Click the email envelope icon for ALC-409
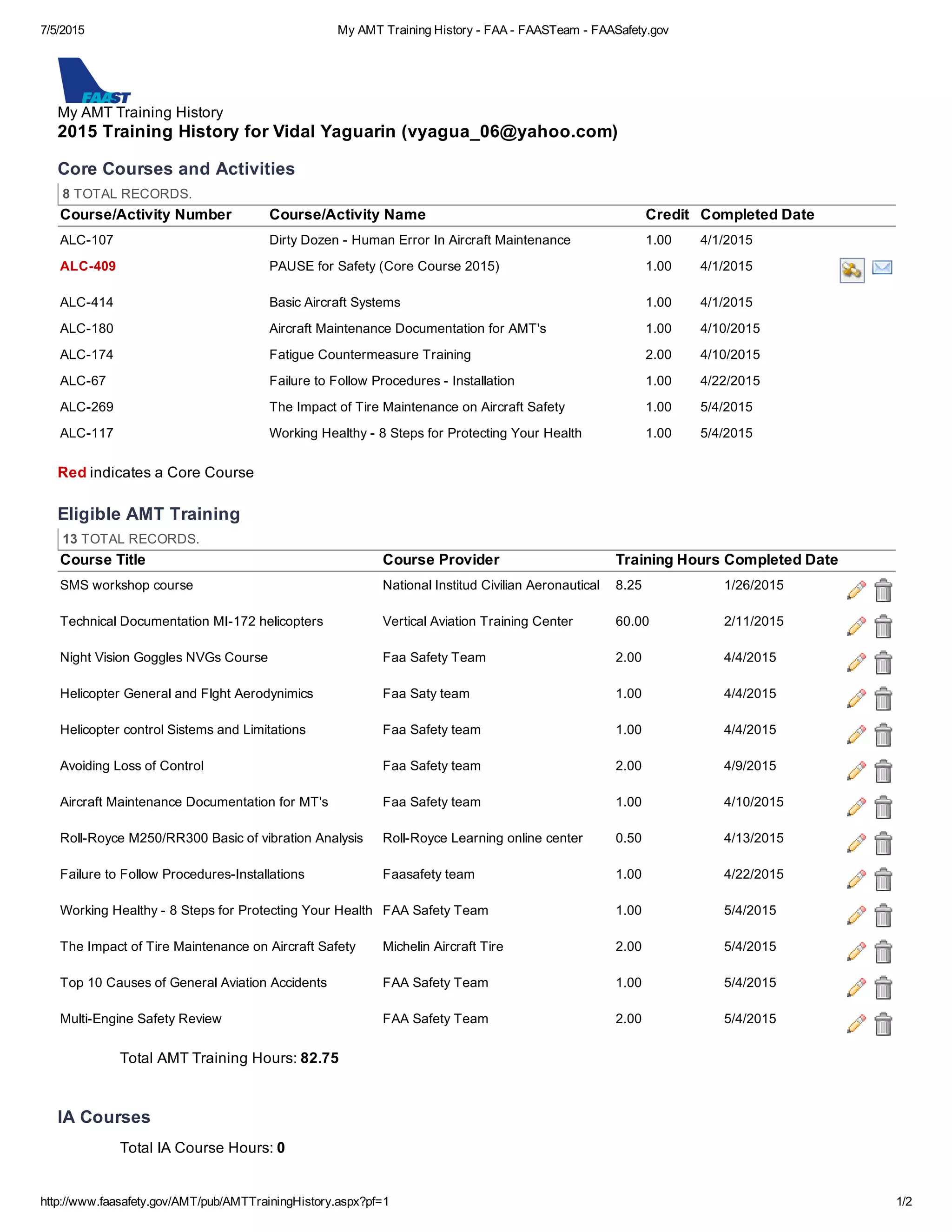952x1232 pixels. (x=882, y=267)
